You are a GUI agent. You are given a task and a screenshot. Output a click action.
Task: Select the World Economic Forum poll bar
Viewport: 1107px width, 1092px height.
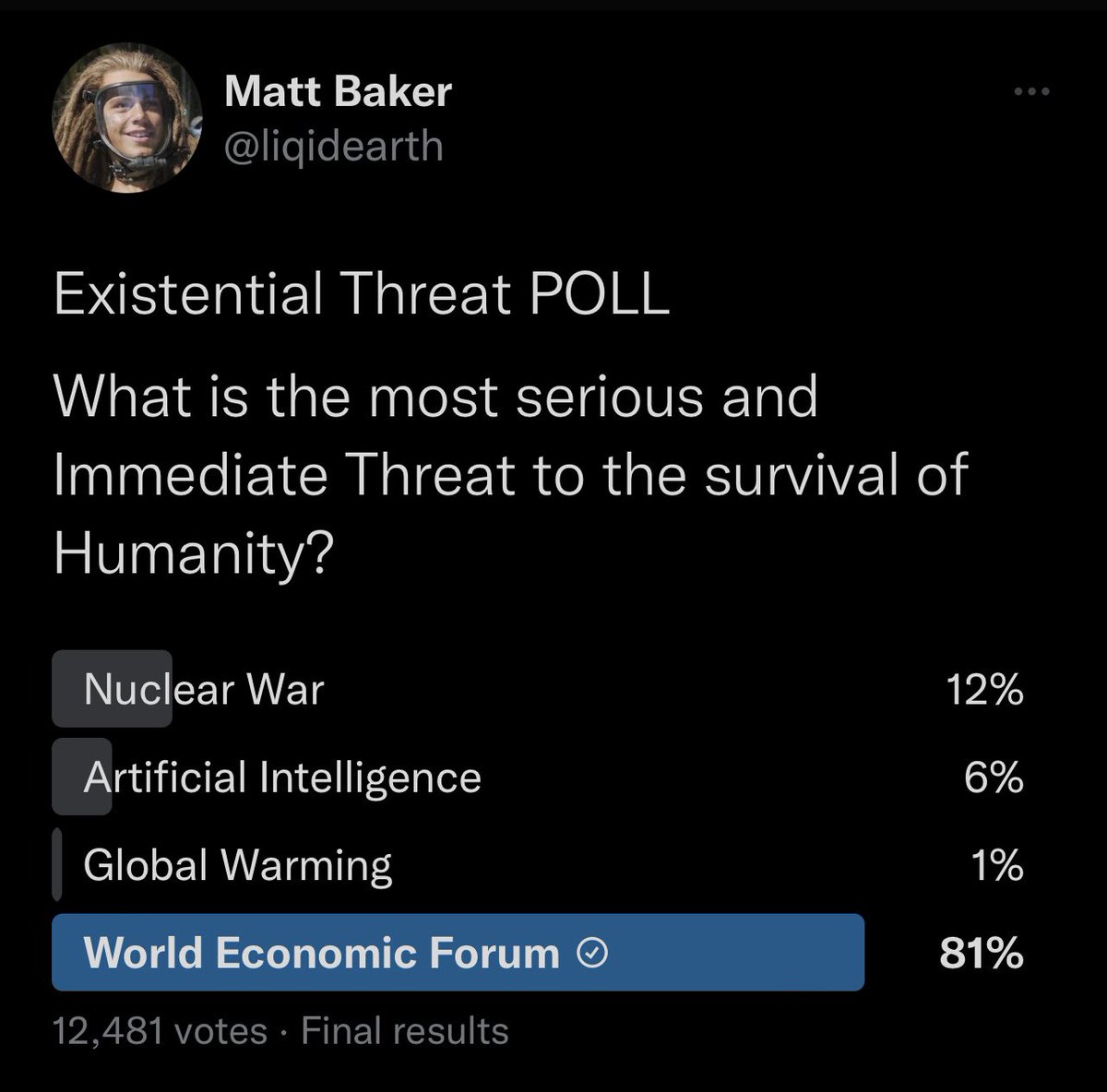tap(458, 953)
